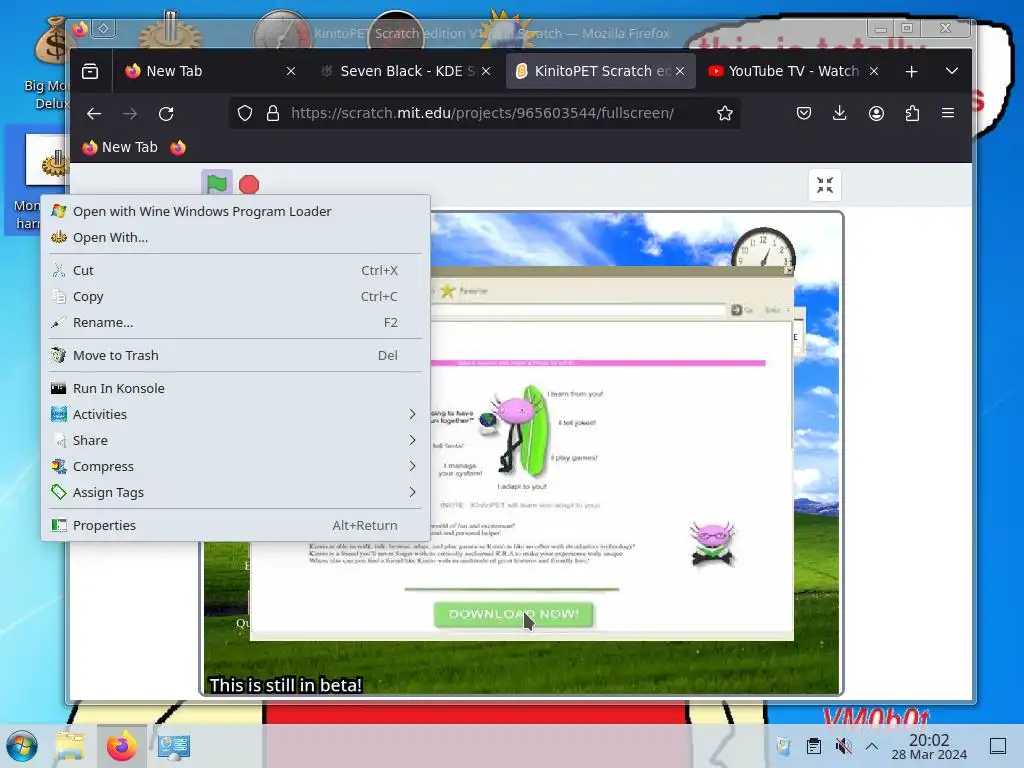Open Firefox hamburger application menu
Image resolution: width=1024 pixels, height=768 pixels.
(x=948, y=113)
